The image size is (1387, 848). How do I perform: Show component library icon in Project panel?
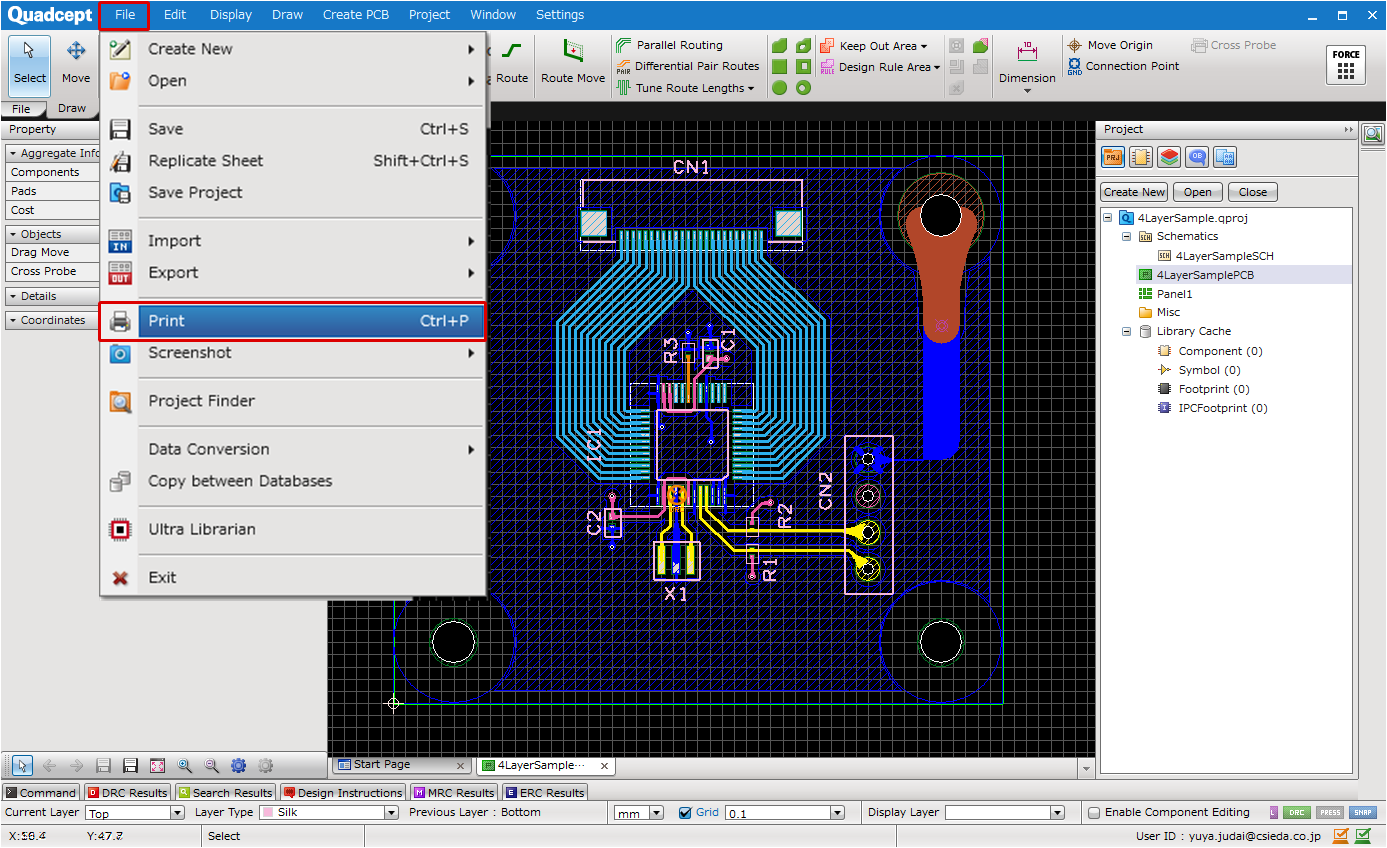pyautogui.click(x=1141, y=157)
